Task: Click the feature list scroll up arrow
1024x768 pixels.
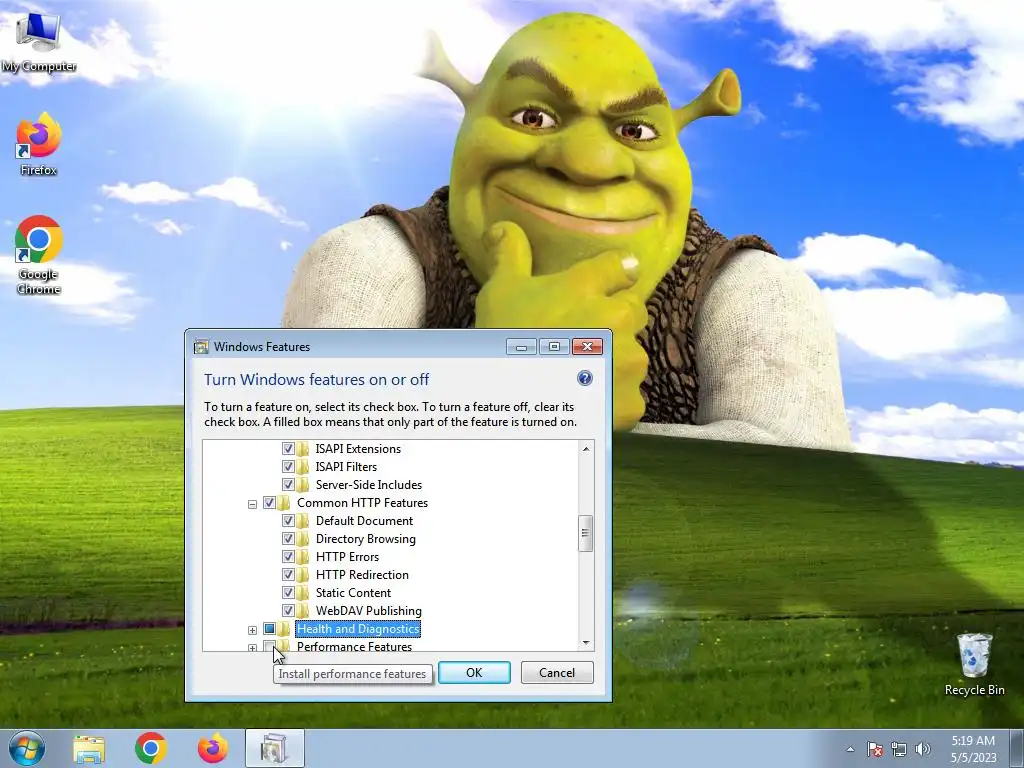Action: [586, 449]
